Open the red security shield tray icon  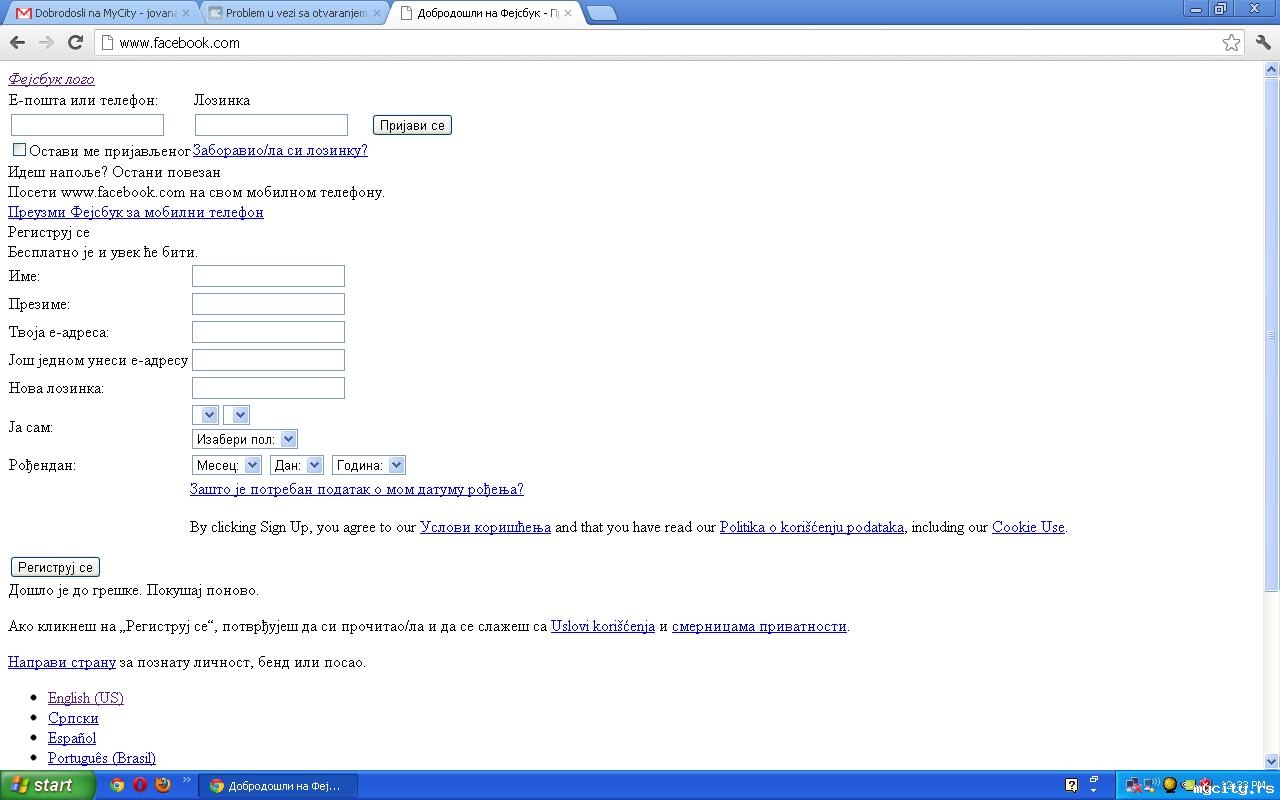tap(1205, 785)
